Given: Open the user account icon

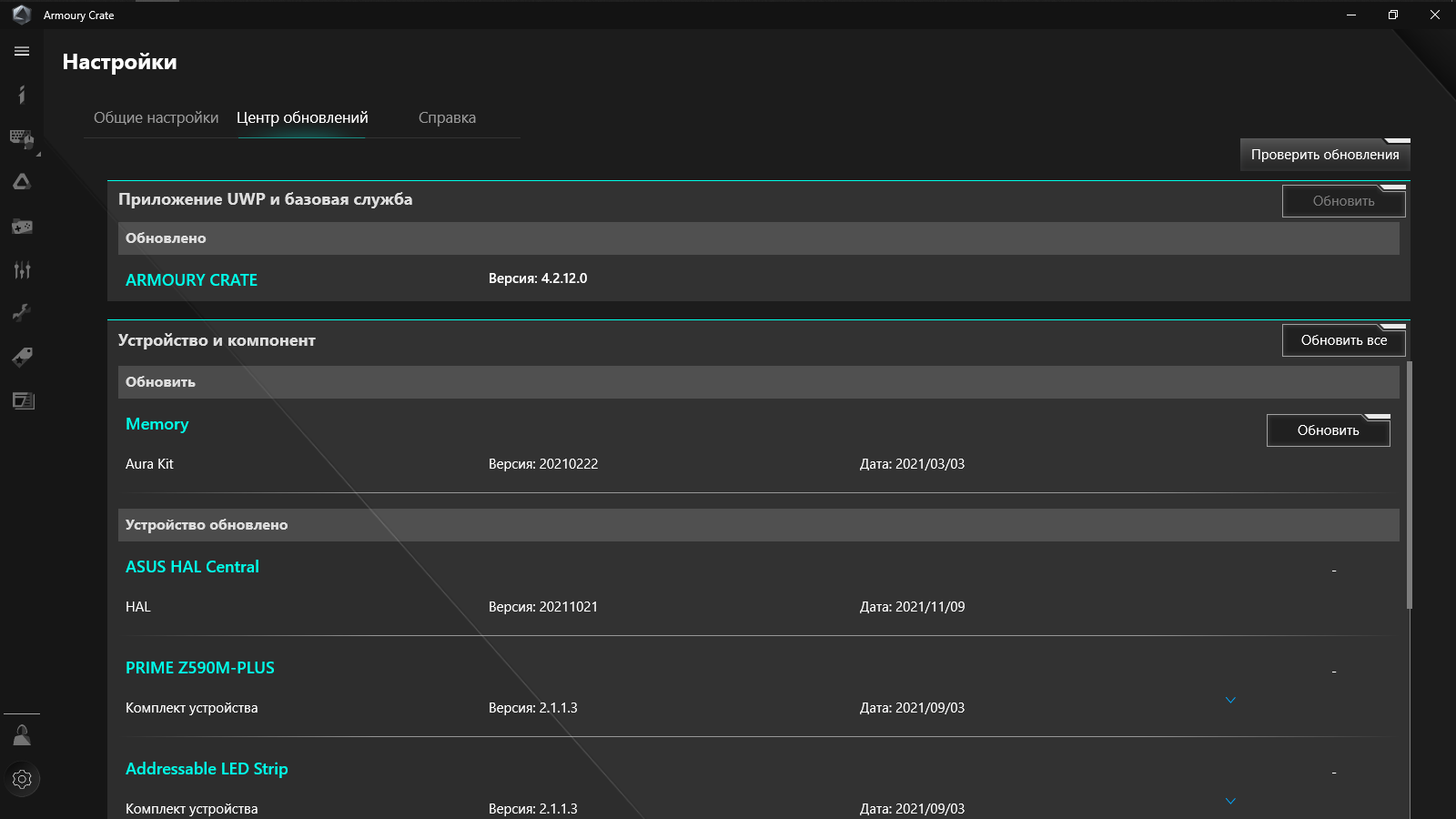Looking at the screenshot, I should (x=22, y=735).
